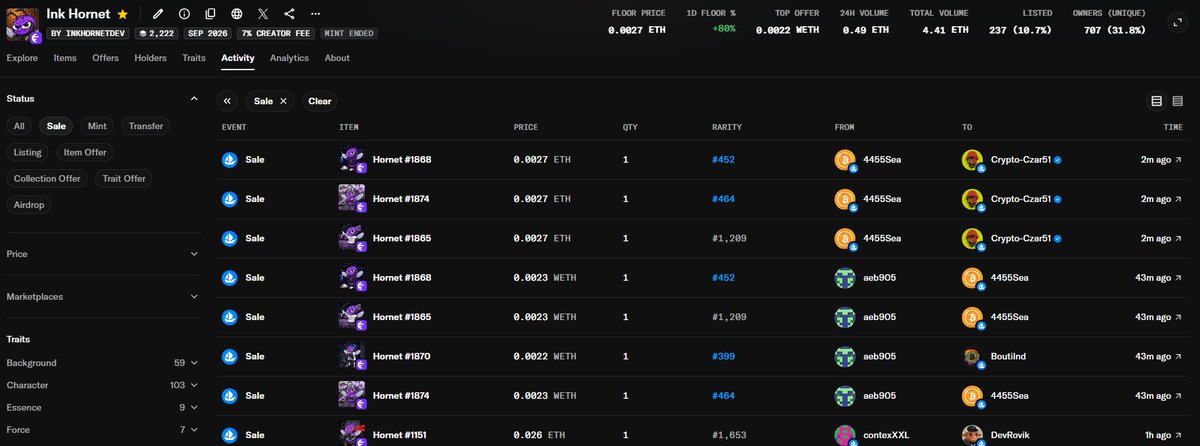Switch to the Items tab

pyautogui.click(x=65, y=58)
